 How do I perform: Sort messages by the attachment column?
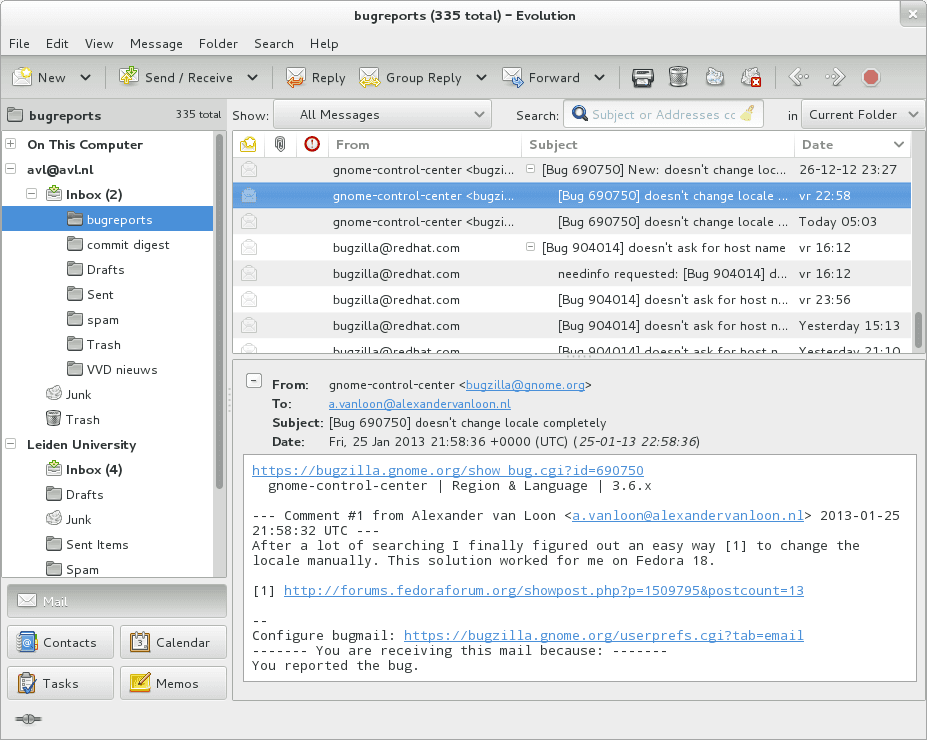(278, 144)
